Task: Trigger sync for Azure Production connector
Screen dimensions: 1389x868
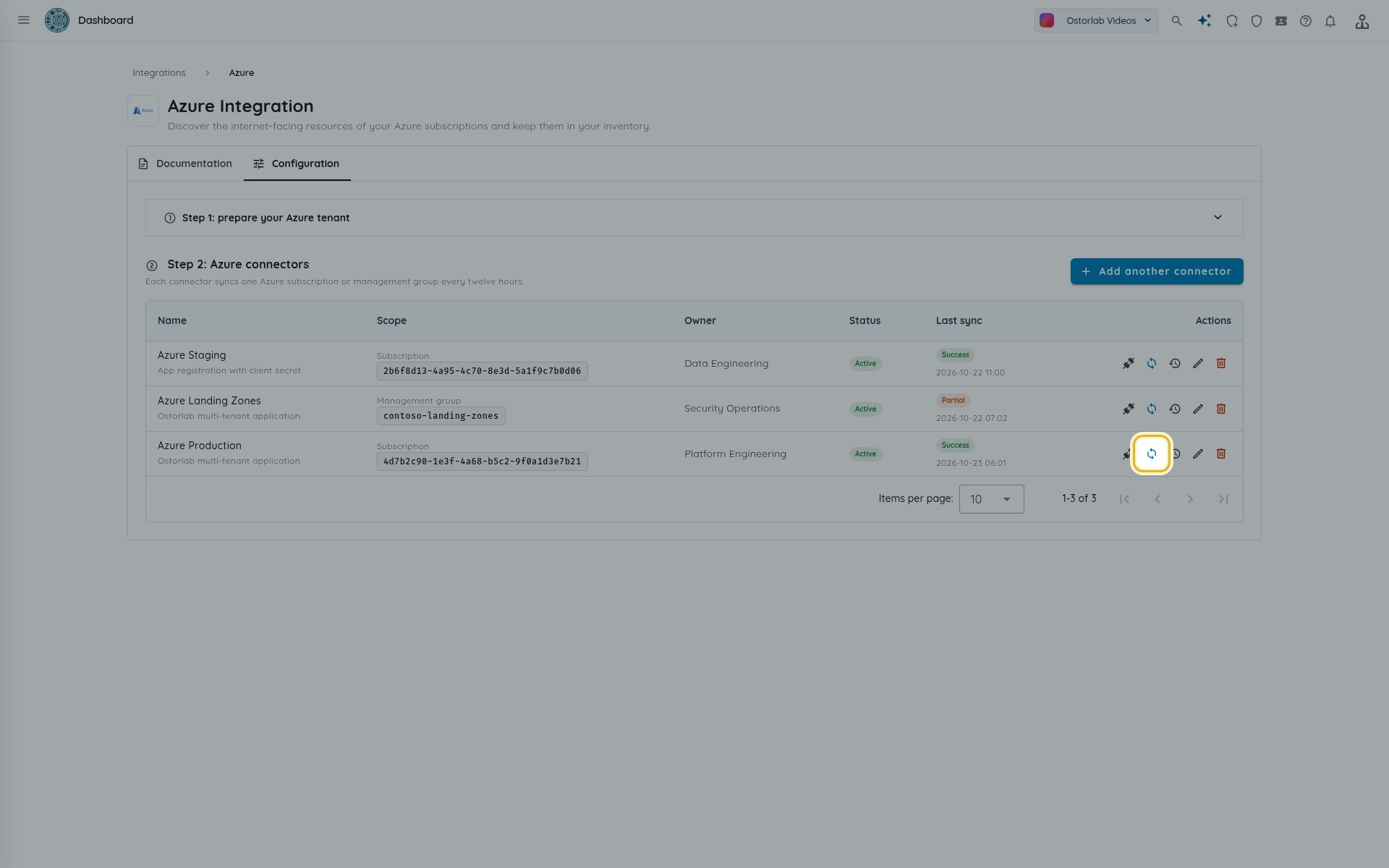Action: point(1152,454)
